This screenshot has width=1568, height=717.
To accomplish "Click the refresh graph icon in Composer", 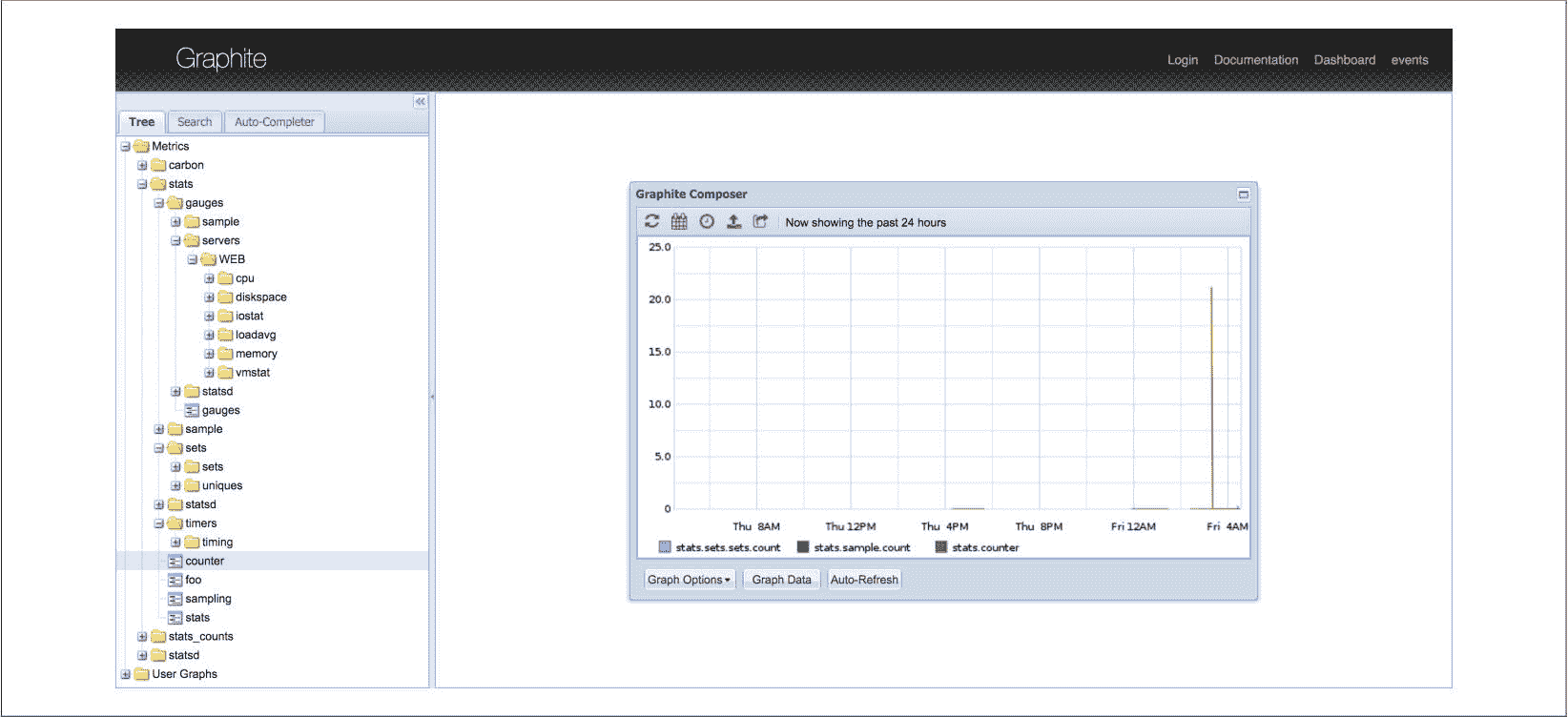I will [x=651, y=221].
